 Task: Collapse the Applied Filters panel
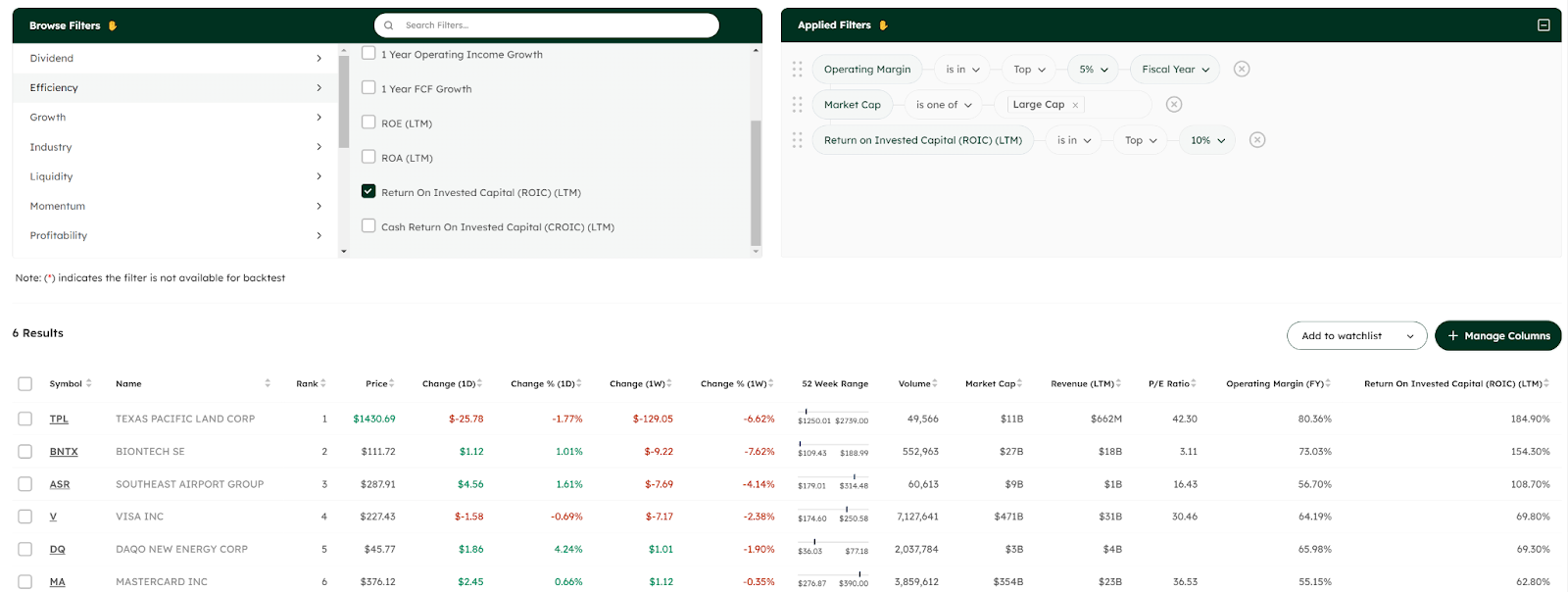[x=1543, y=25]
